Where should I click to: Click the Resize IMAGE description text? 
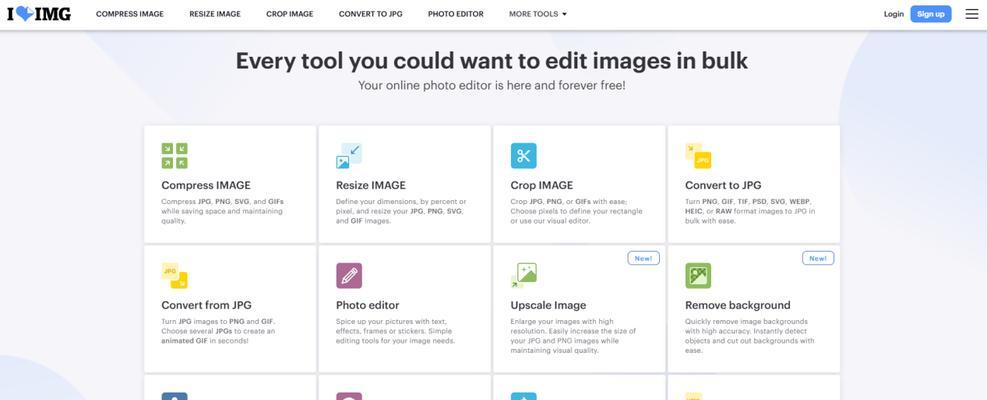coord(401,211)
